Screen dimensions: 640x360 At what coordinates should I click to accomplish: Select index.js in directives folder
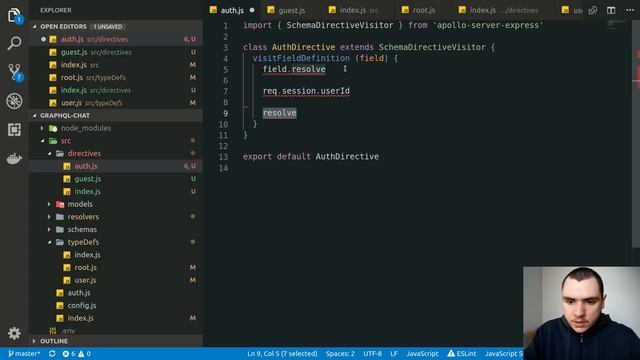point(116,191)
